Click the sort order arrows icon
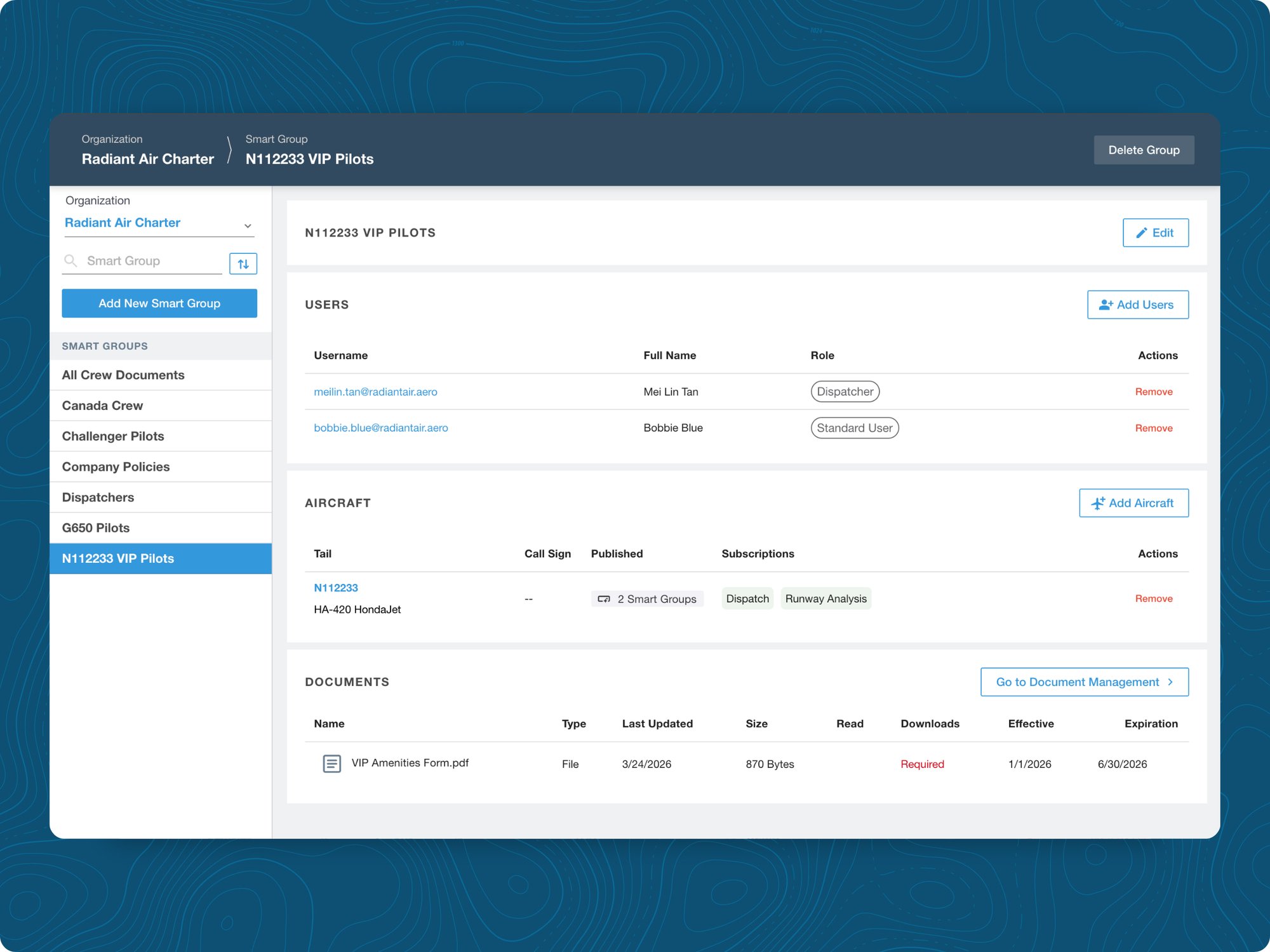Screen dimensions: 1270x952 [x=243, y=263]
